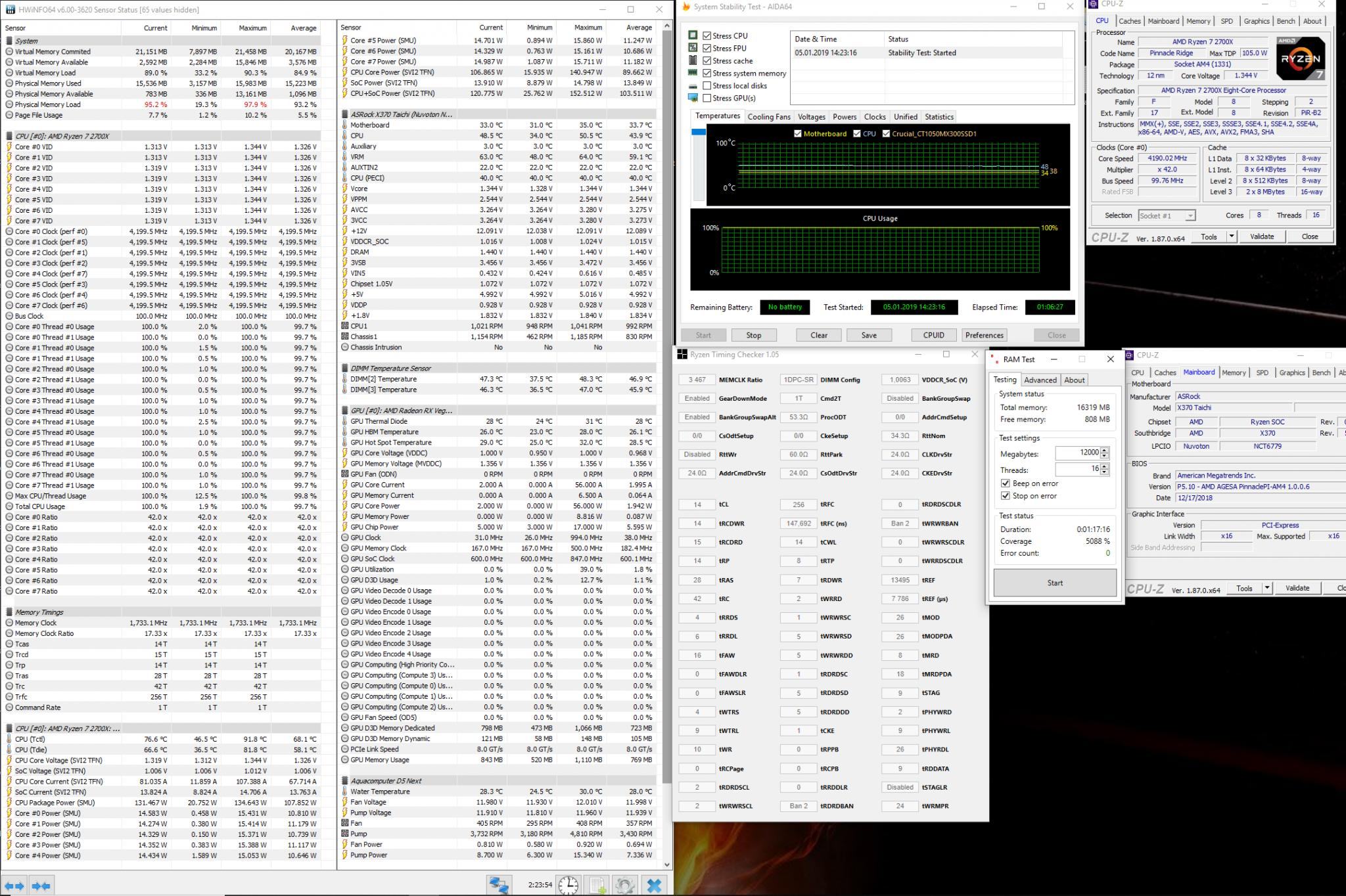Image resolution: width=1346 pixels, height=896 pixels.
Task: Open CPUID in AIDA64
Action: point(933,335)
